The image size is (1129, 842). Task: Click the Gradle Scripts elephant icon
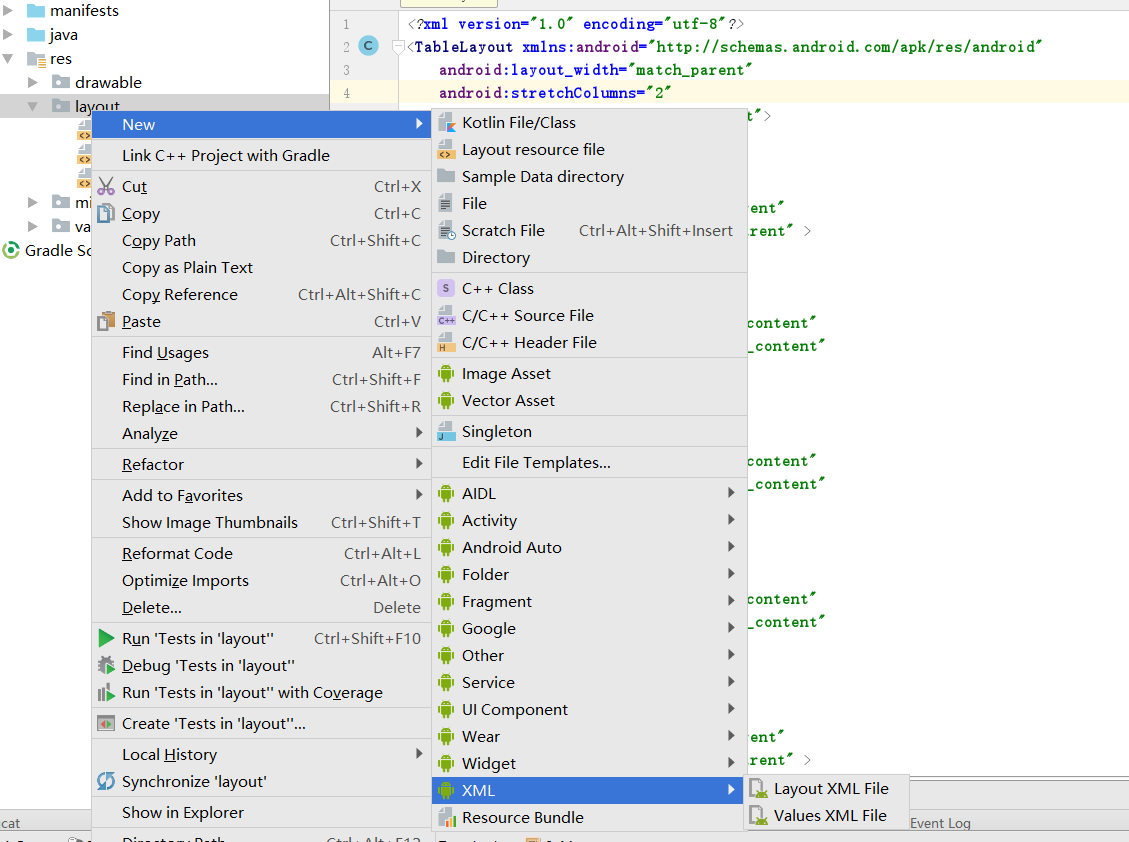[10, 250]
